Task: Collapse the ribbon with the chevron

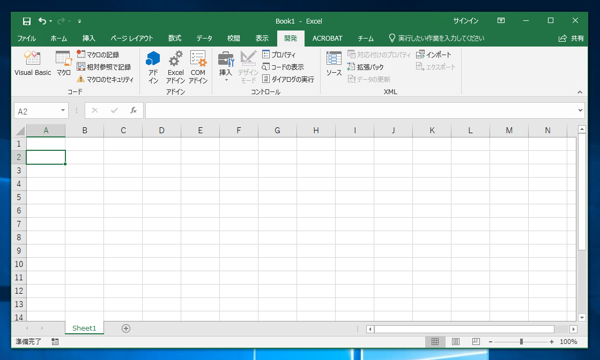Action: point(580,92)
